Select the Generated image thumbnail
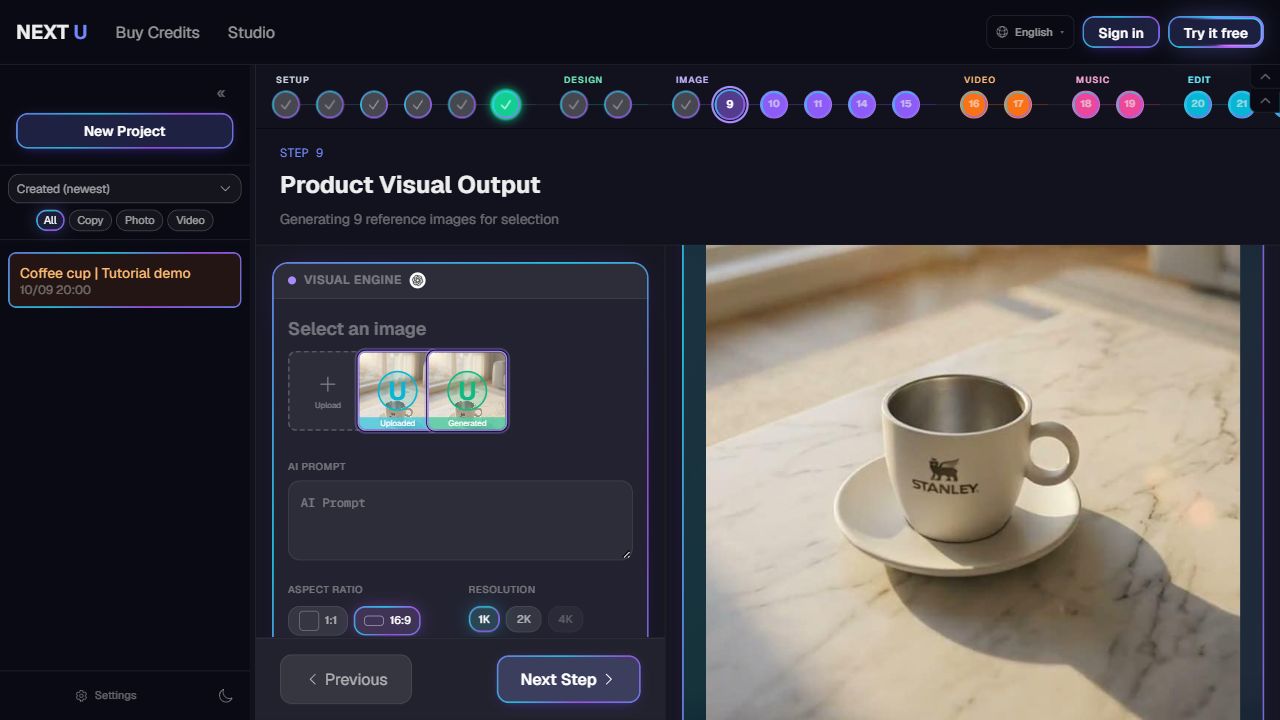 tap(467, 391)
